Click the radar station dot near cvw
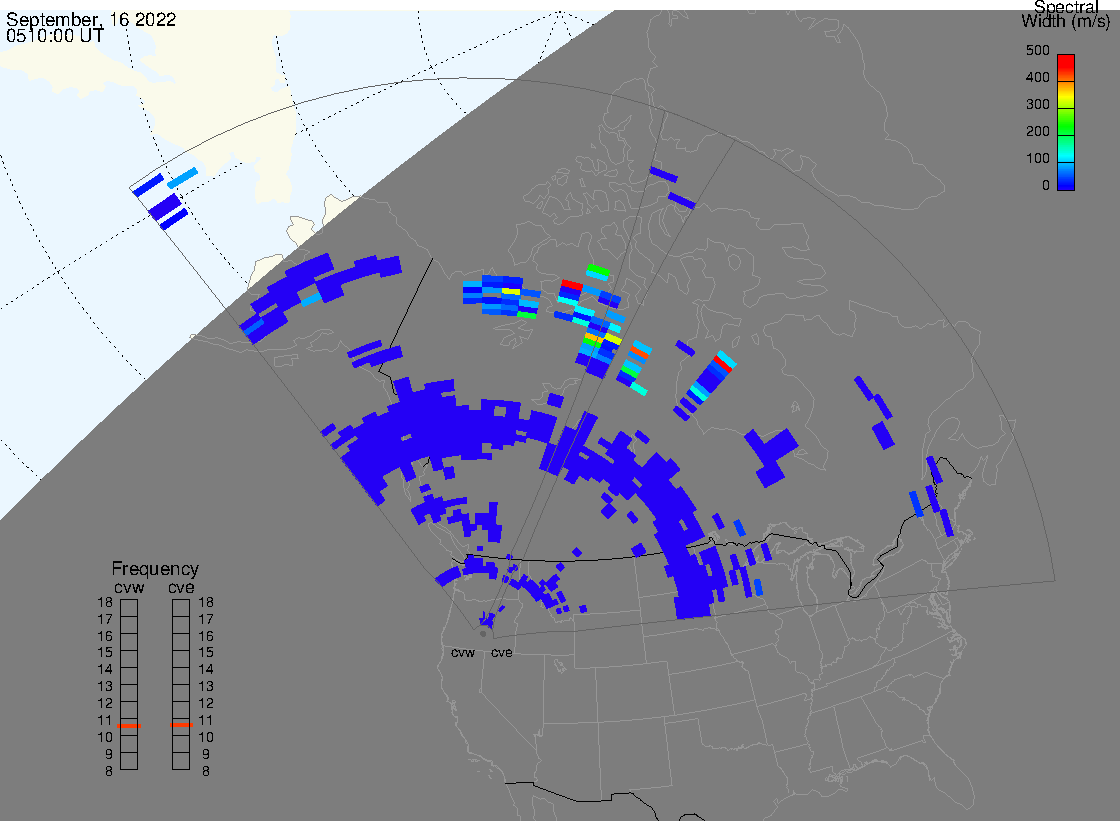 click(x=483, y=634)
